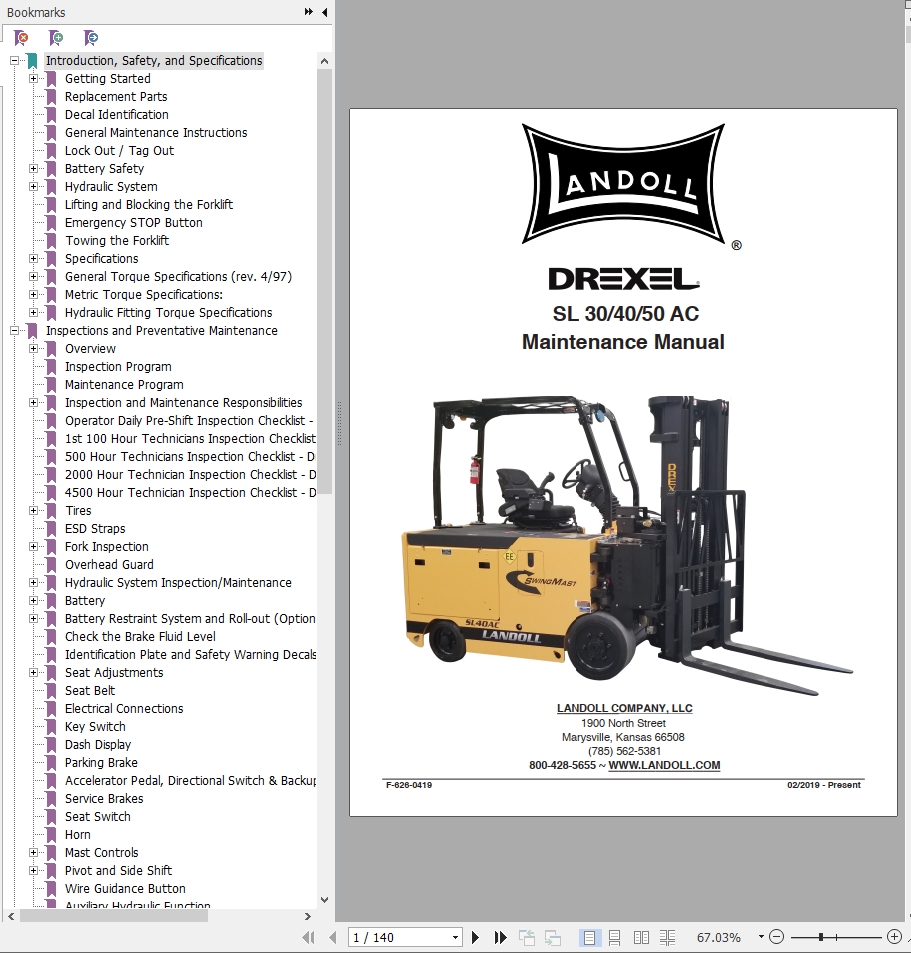Collapse the Bookmarks panel with the left arrow
This screenshot has height=953, width=911.
point(325,12)
